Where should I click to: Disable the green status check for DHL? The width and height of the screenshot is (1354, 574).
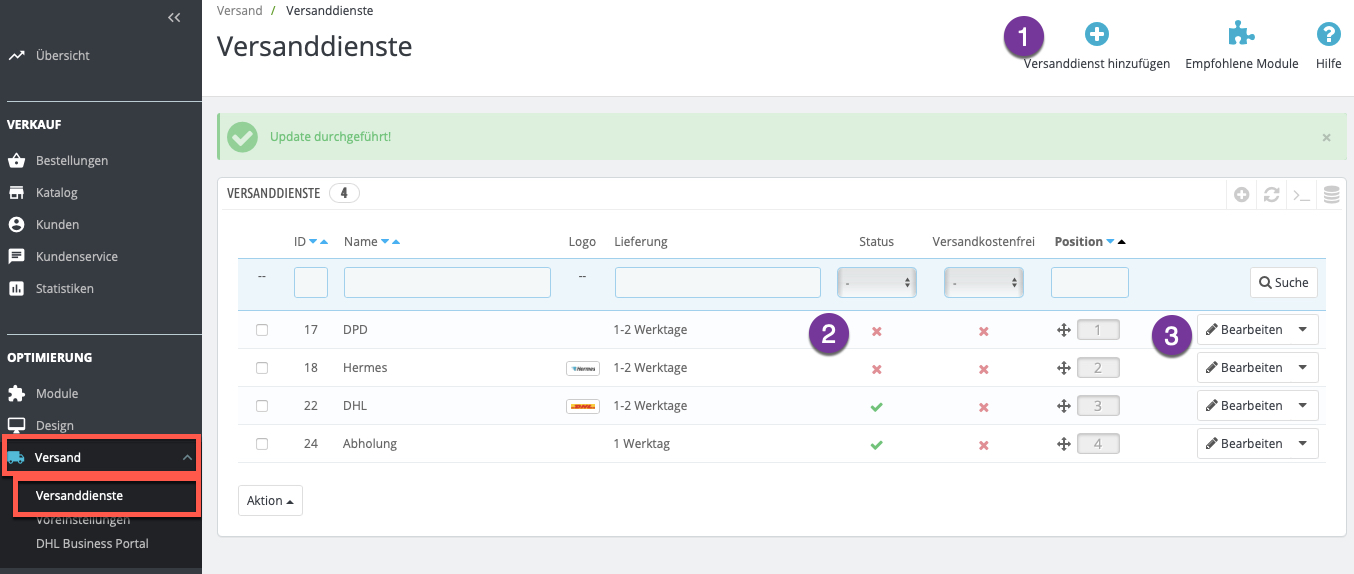pyautogui.click(x=877, y=407)
